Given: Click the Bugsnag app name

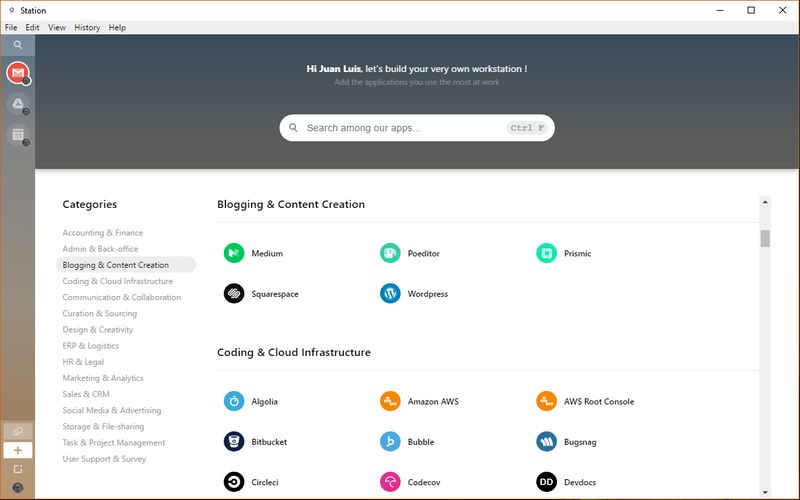Looking at the screenshot, I should (580, 442).
